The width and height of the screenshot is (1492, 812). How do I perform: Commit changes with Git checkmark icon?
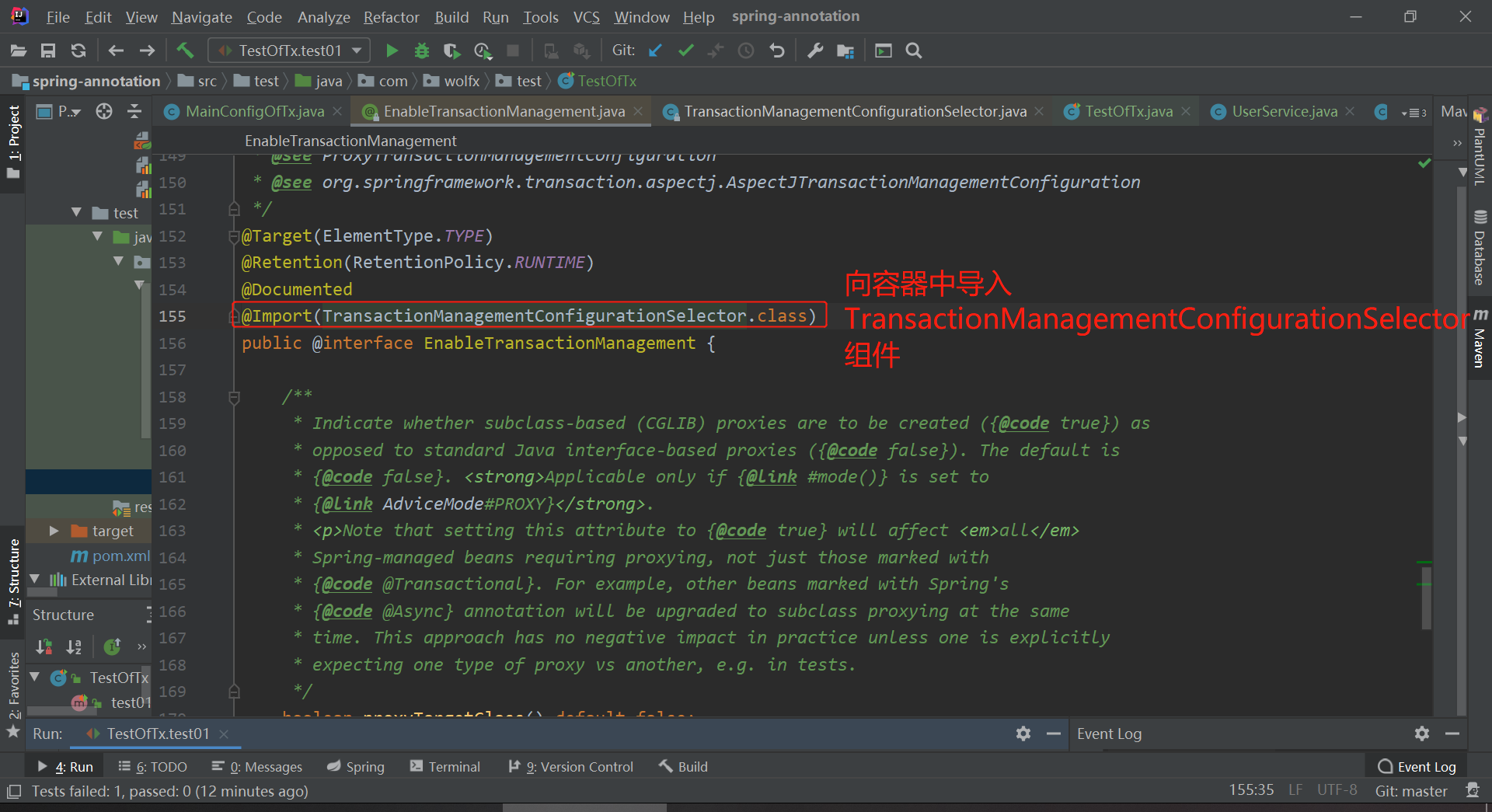click(685, 51)
